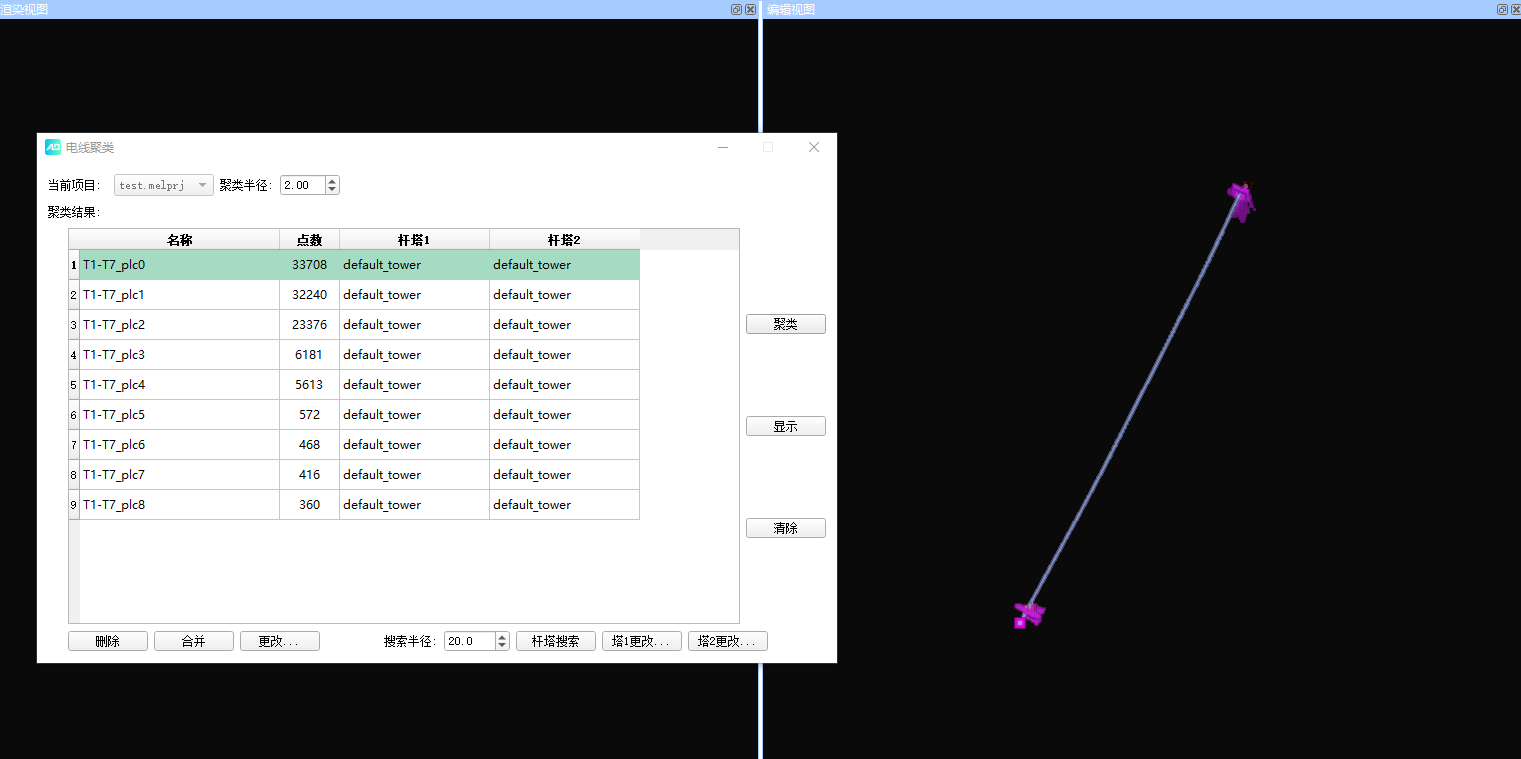Click the 清除 button

(785, 528)
